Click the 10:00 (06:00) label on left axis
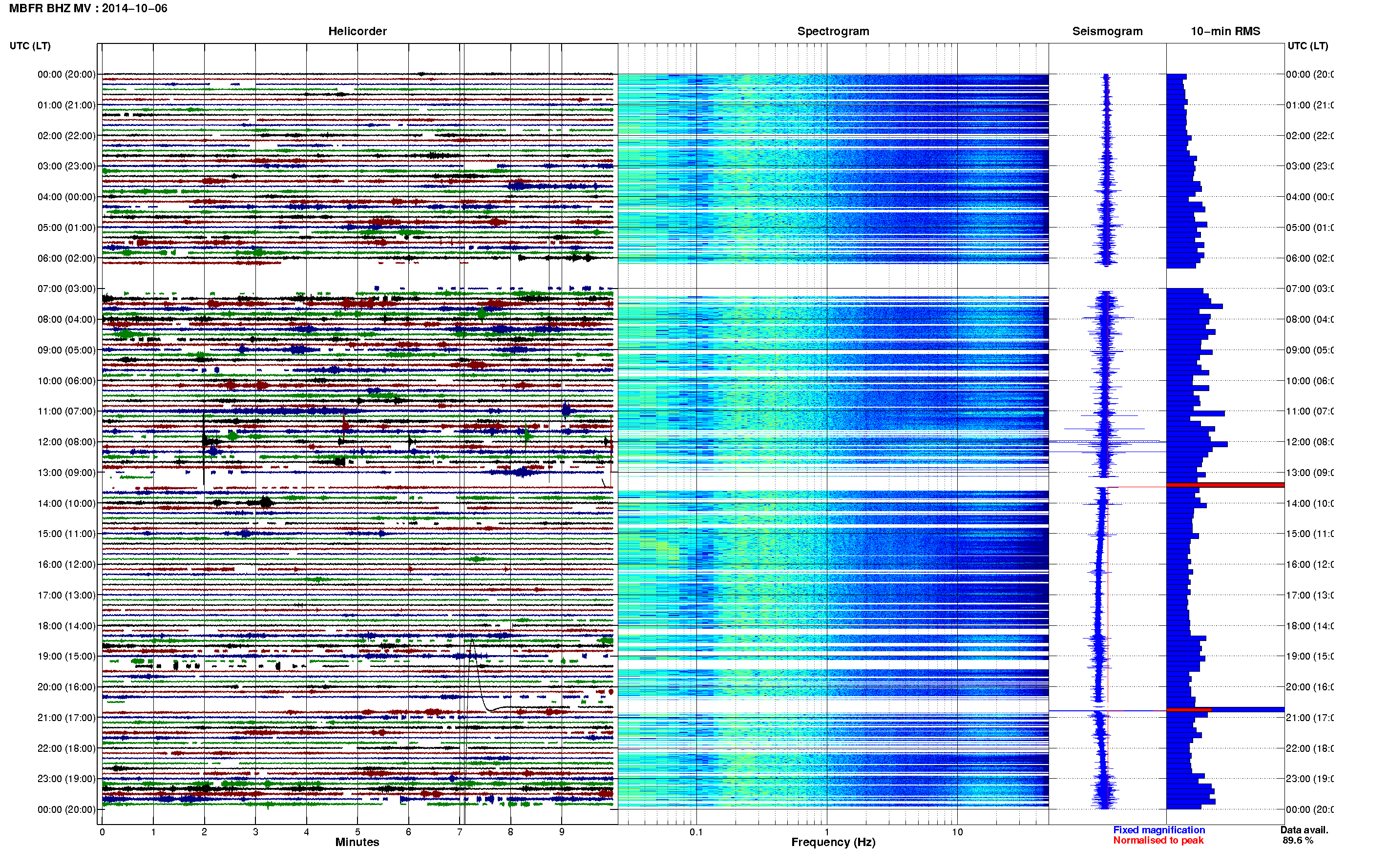This screenshot has width=1389, height=868. pyautogui.click(x=66, y=381)
